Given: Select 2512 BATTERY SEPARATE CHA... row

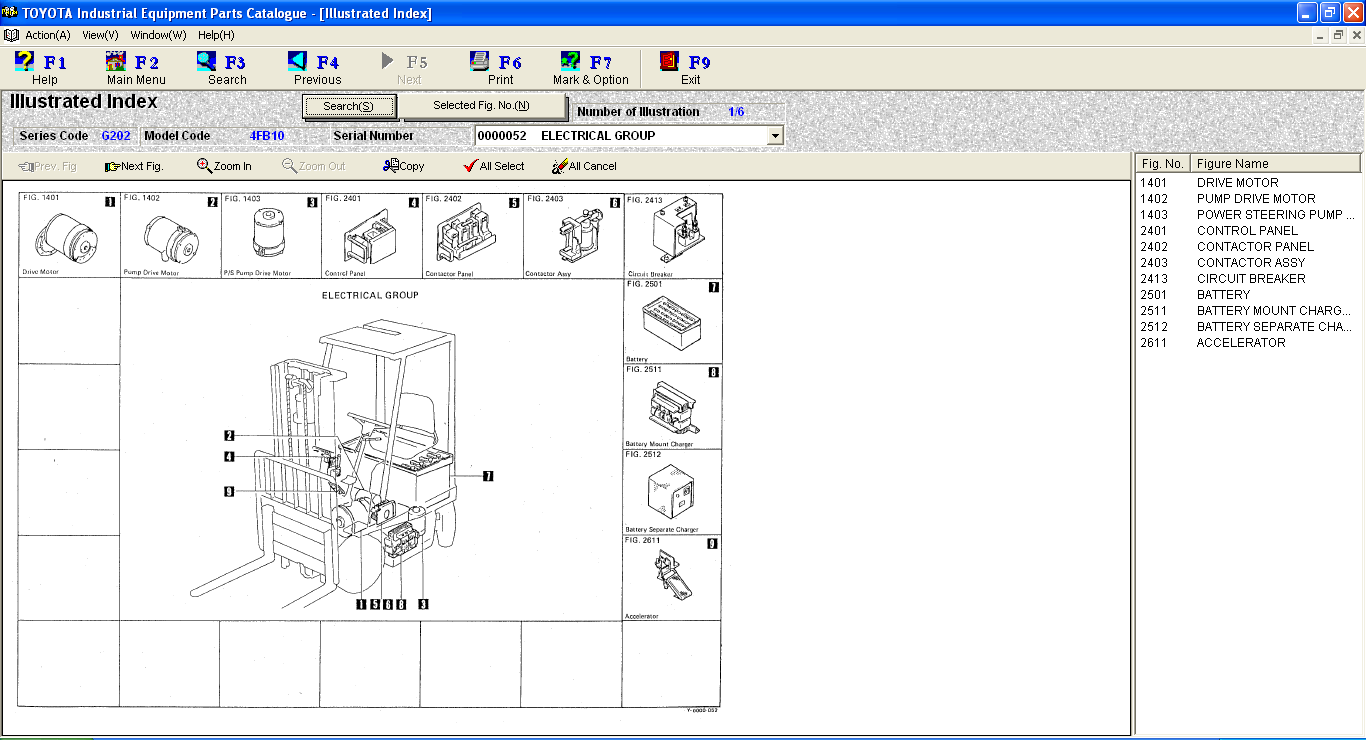Looking at the screenshot, I should pos(1248,327).
